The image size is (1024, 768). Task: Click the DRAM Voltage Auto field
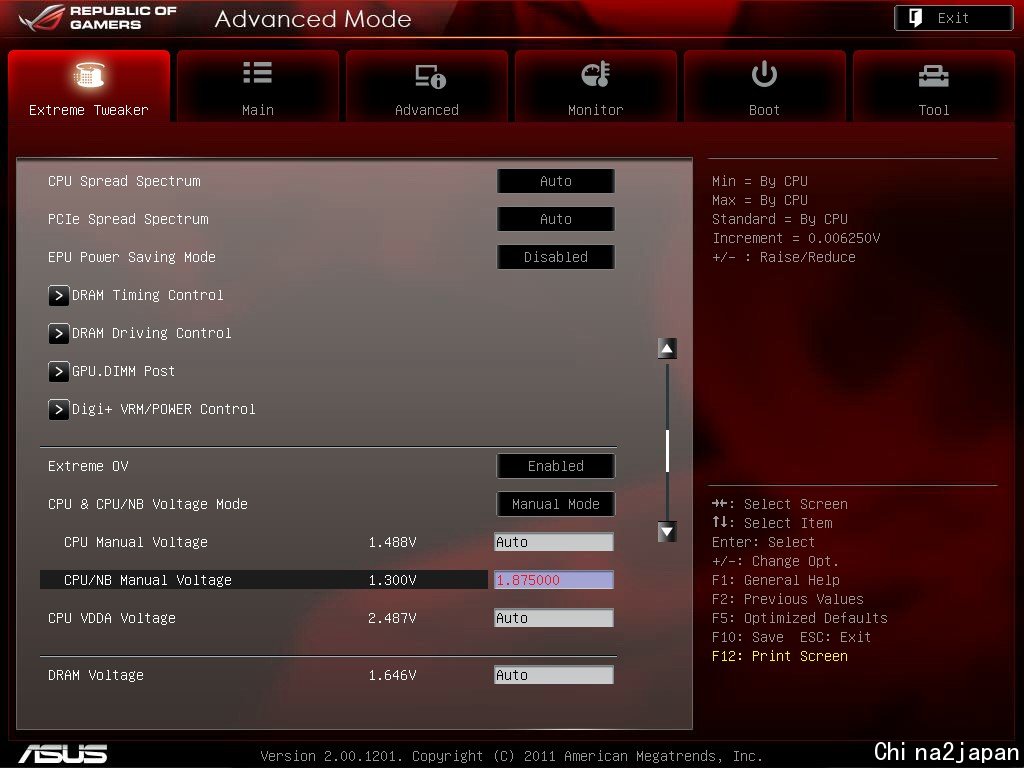click(x=554, y=675)
